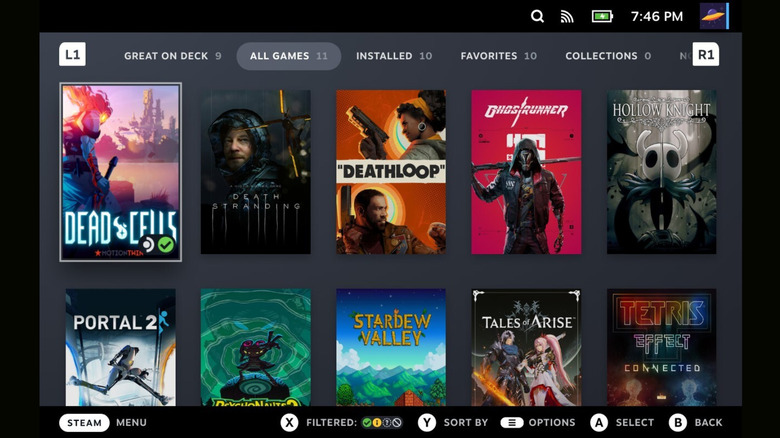Choose the Tales of Arise cover
The height and width of the screenshot is (438, 780).
click(x=526, y=347)
